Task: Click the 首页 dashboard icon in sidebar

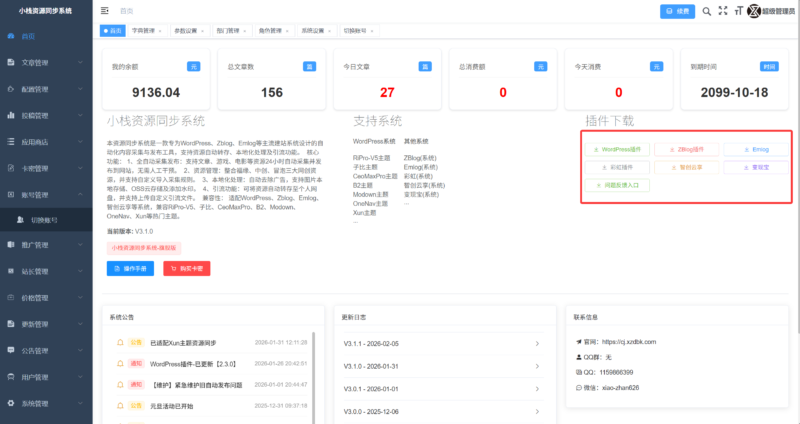Action: point(11,36)
